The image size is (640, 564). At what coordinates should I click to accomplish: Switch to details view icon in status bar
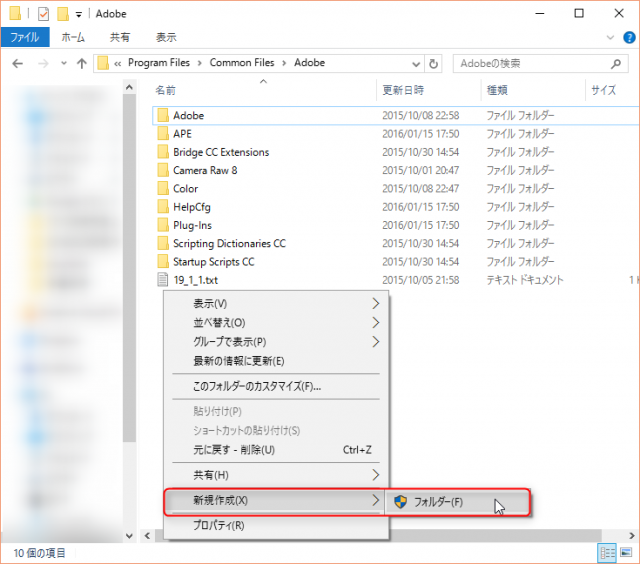click(x=606, y=552)
